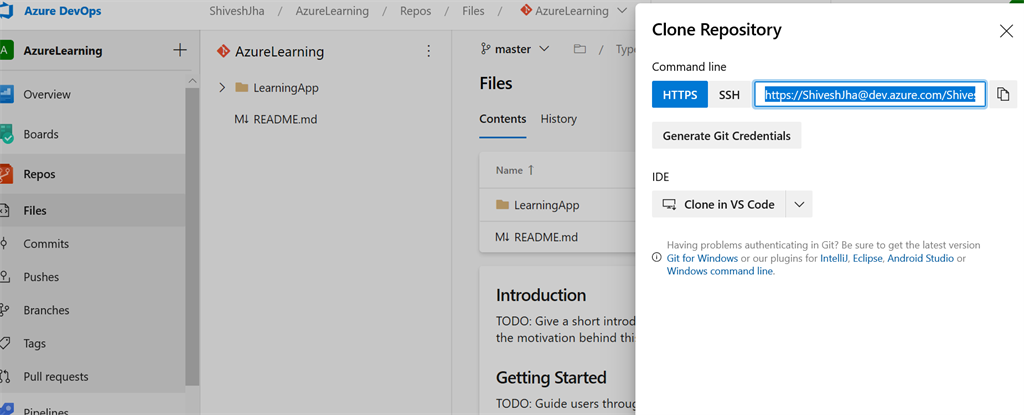Select HTTPS clone protocol
The height and width of the screenshot is (415, 1024).
(x=680, y=95)
